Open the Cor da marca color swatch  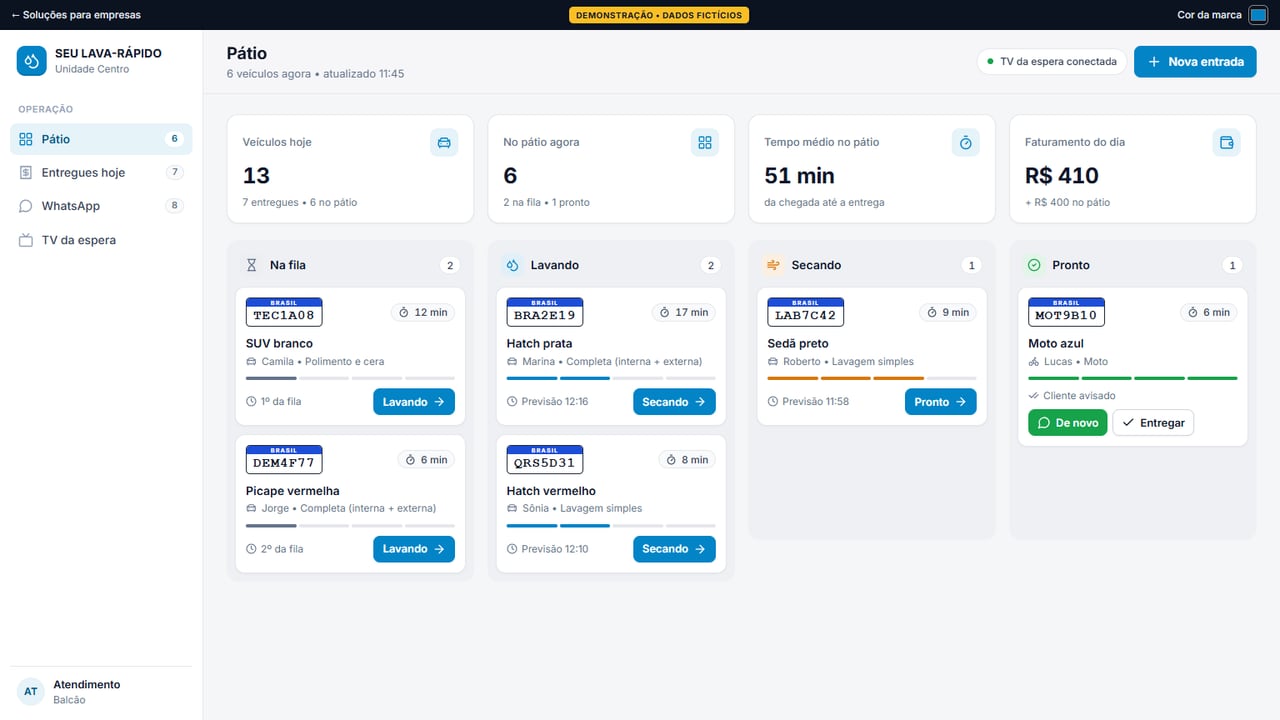tap(1258, 15)
